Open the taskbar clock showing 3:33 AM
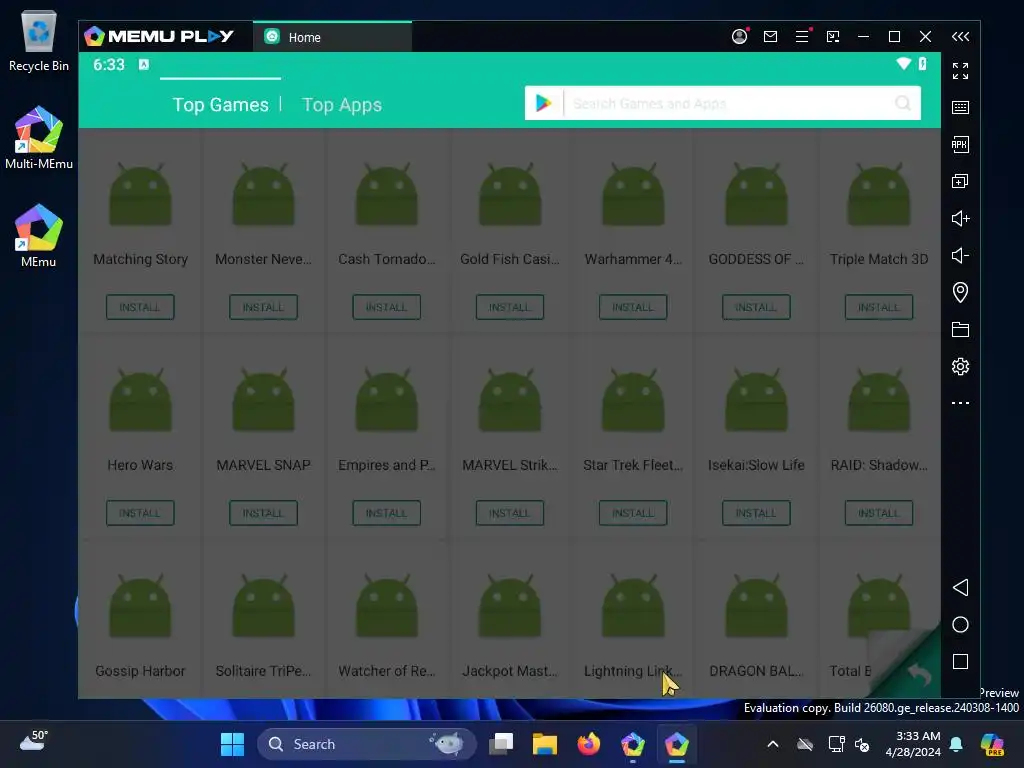Image resolution: width=1024 pixels, height=768 pixels. pyautogui.click(x=913, y=744)
